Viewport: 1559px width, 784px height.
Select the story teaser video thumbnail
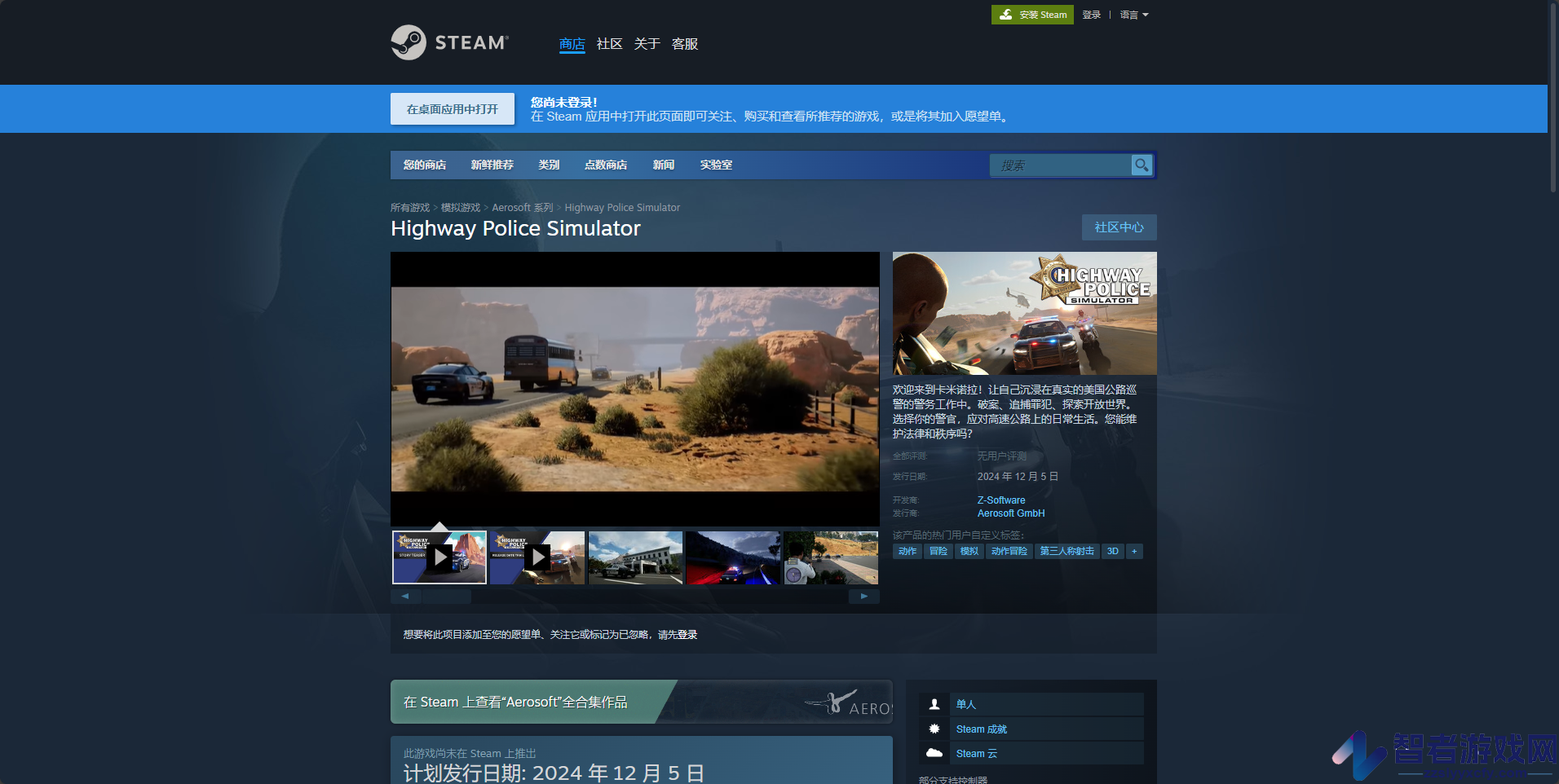click(439, 557)
